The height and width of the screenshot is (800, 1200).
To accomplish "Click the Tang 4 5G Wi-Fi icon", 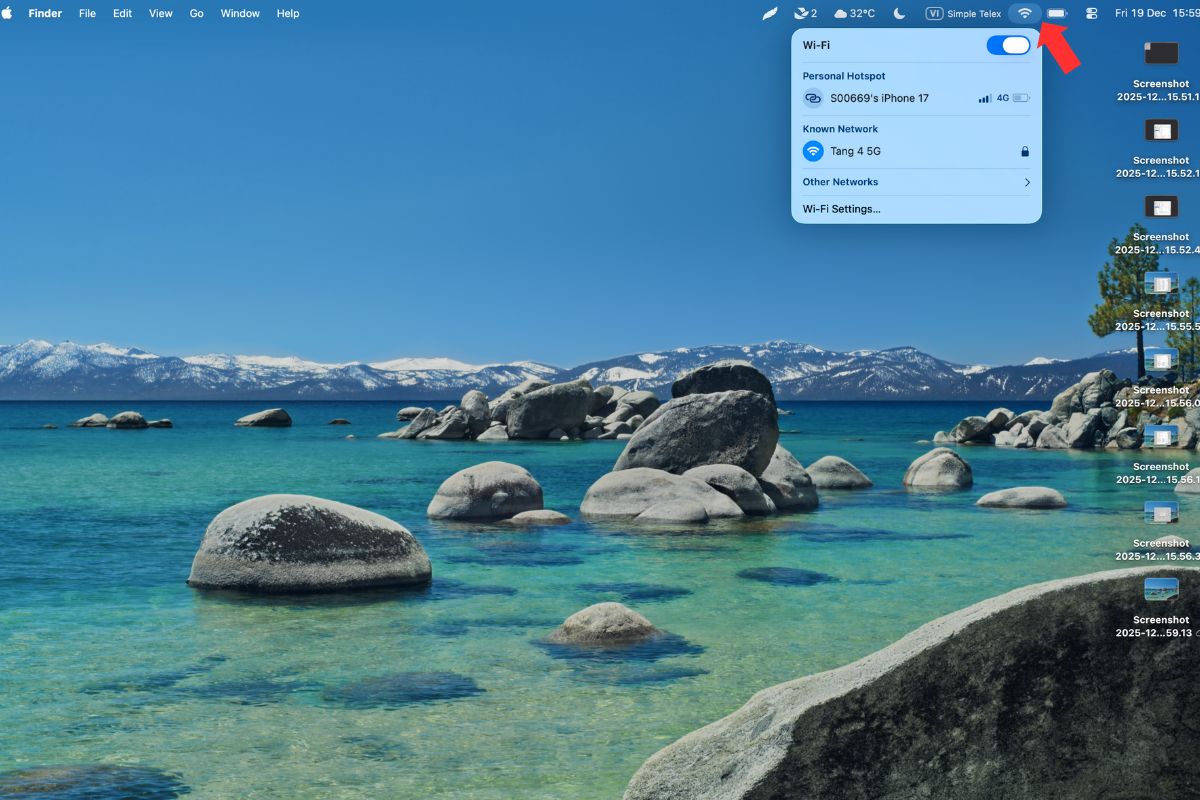I will (813, 151).
